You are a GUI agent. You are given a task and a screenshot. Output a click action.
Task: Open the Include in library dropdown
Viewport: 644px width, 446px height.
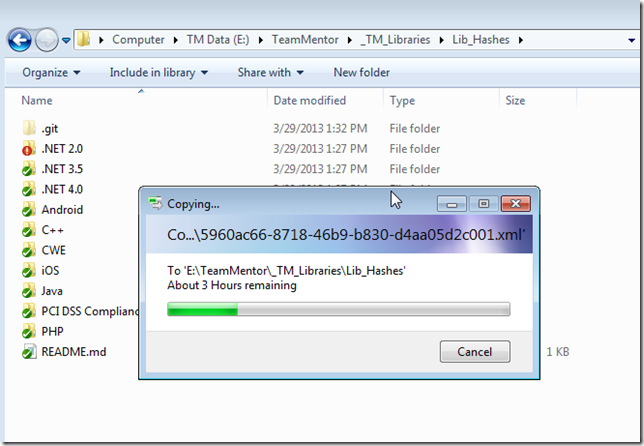coord(159,73)
